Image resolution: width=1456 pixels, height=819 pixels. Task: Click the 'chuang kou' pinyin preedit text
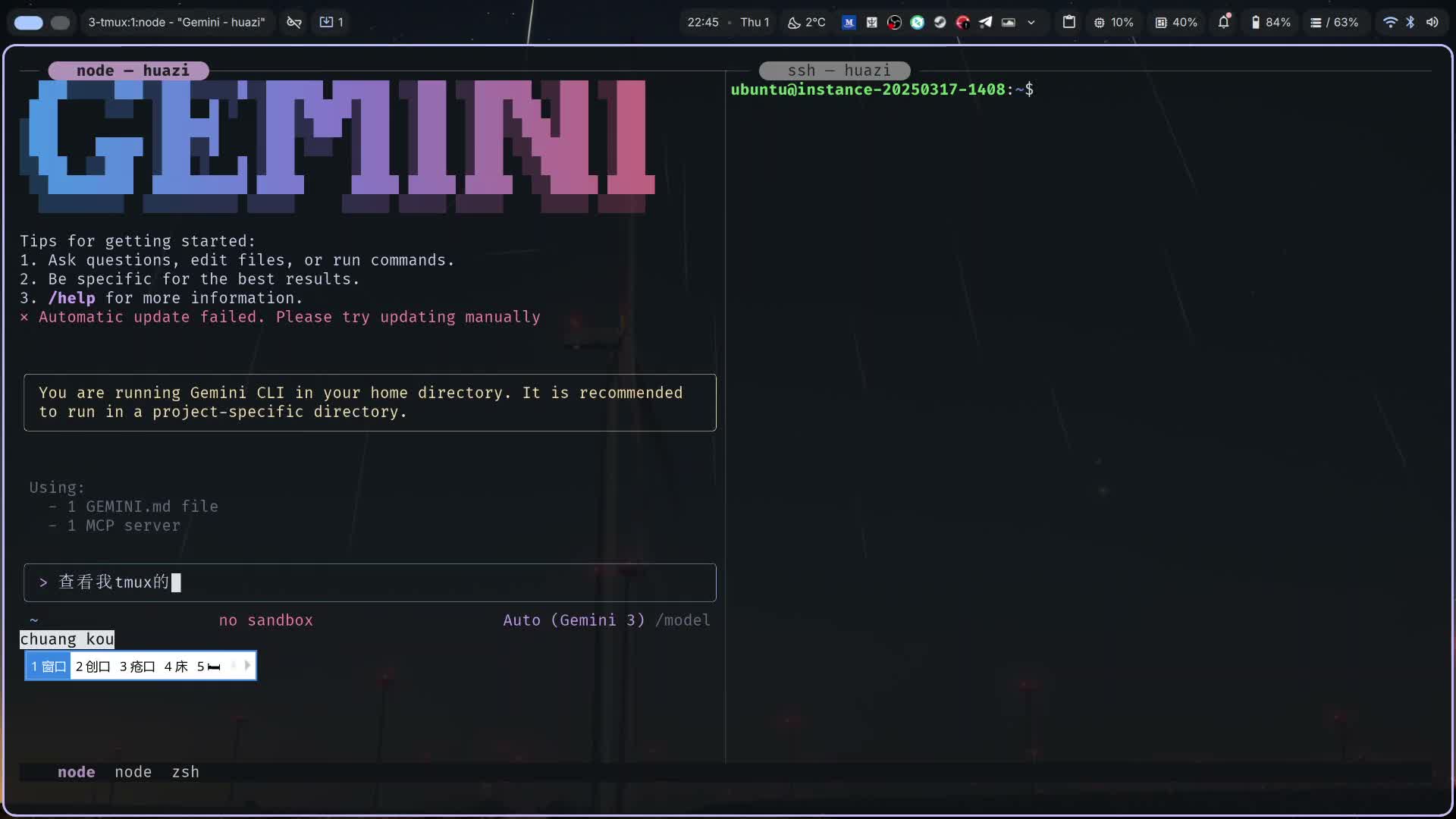67,639
